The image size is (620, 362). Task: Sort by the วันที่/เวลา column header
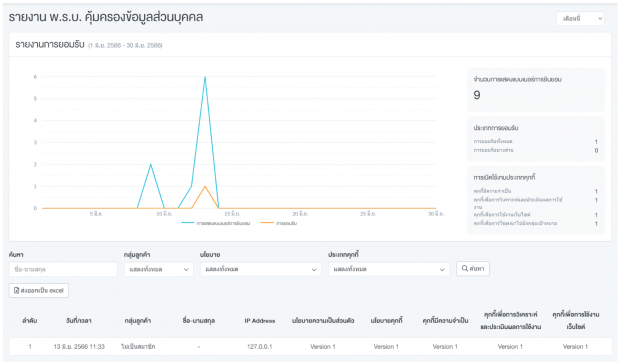[79, 321]
